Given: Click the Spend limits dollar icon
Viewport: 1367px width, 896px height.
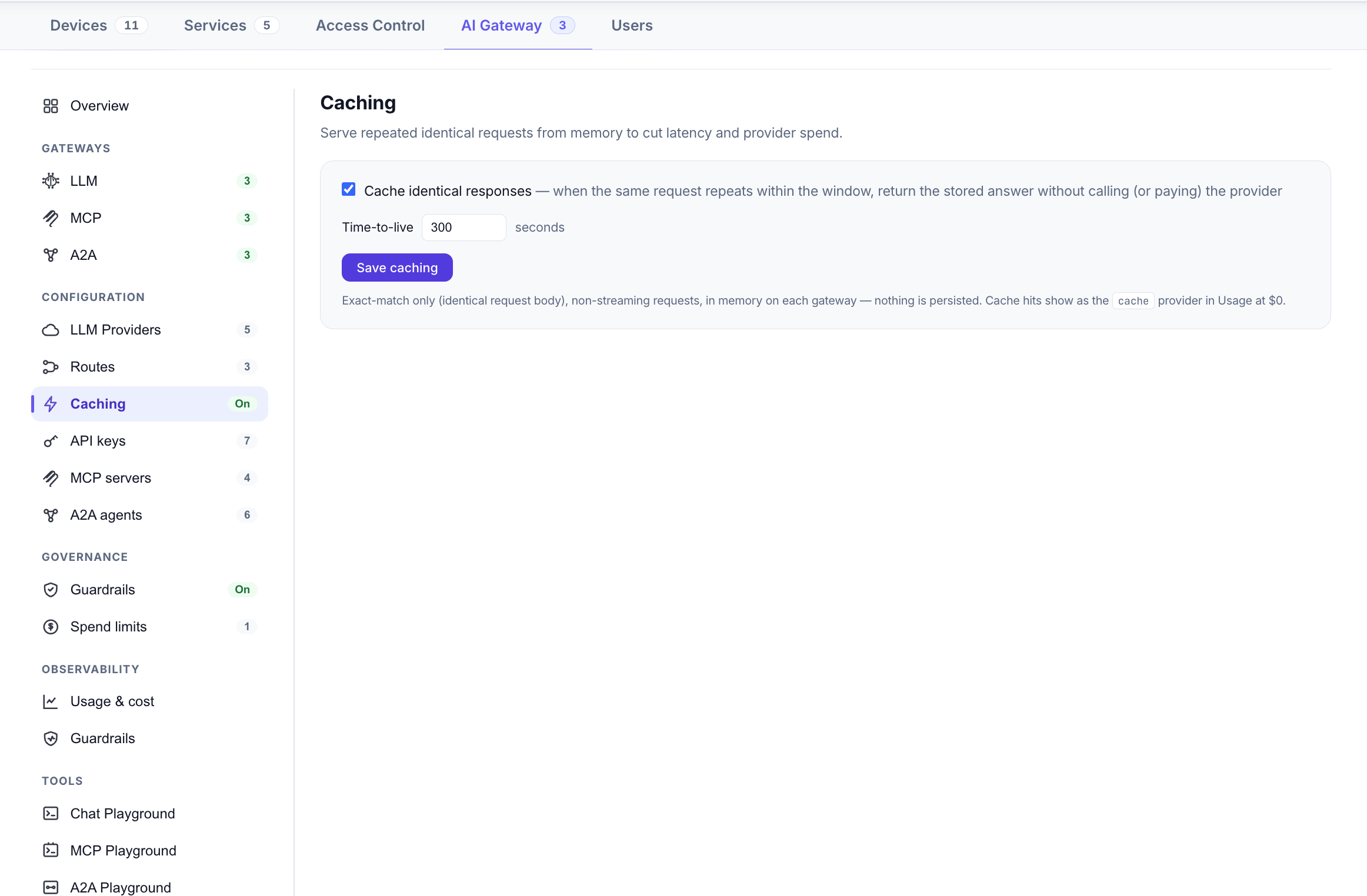Looking at the screenshot, I should tap(51, 627).
